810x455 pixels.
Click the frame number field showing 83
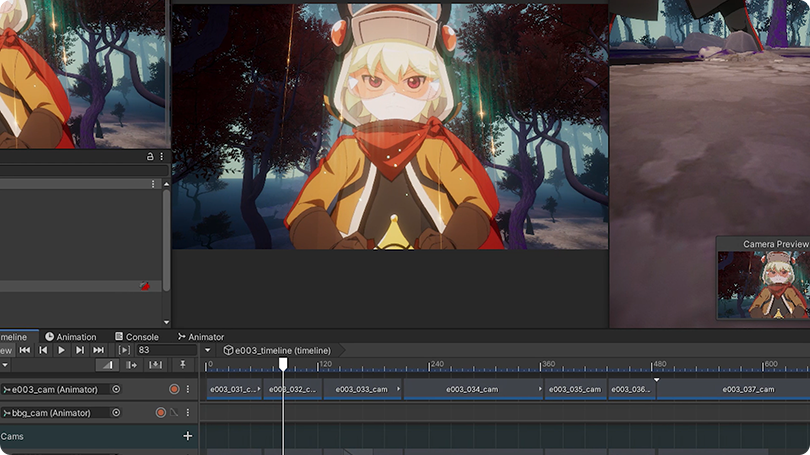(166, 350)
